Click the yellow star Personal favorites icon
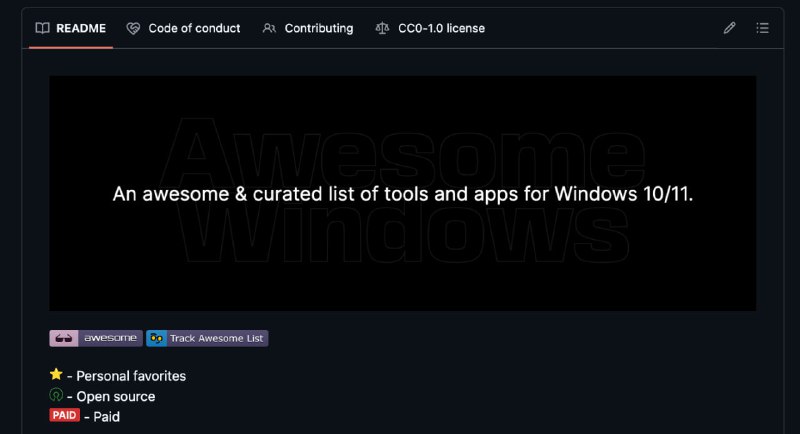The width and height of the screenshot is (800, 434). [56, 374]
